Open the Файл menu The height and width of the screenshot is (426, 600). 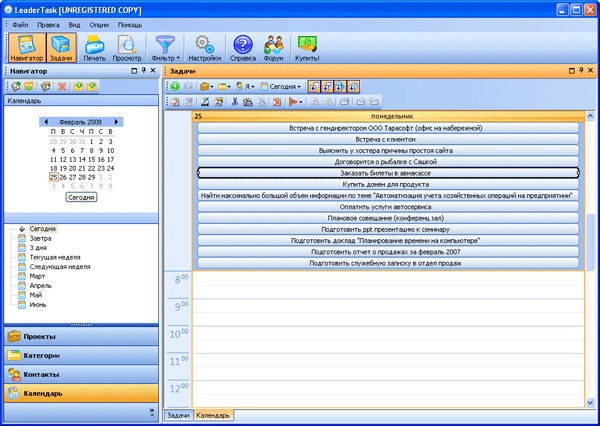(20, 25)
